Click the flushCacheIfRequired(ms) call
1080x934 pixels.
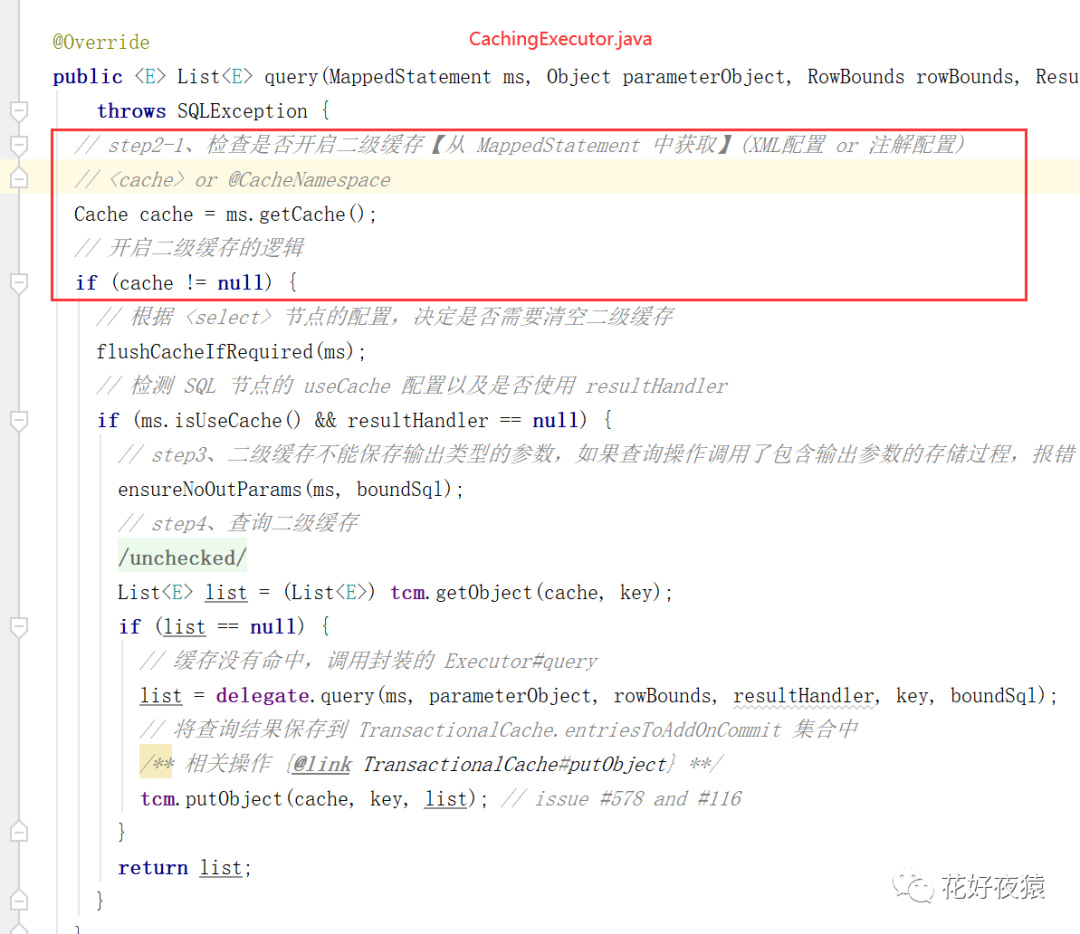[225, 351]
